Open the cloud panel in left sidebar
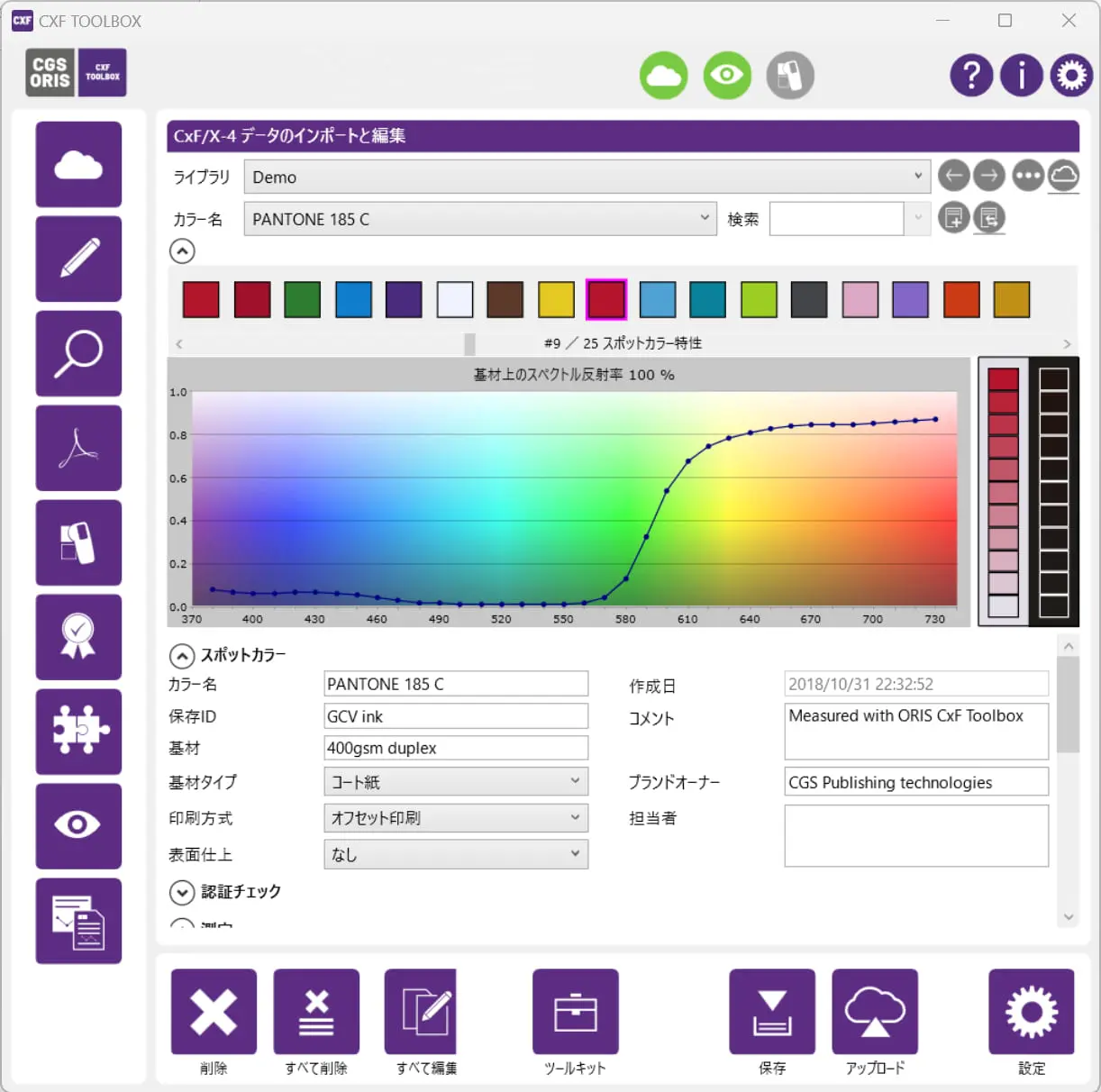This screenshot has width=1101, height=1092. point(78,165)
